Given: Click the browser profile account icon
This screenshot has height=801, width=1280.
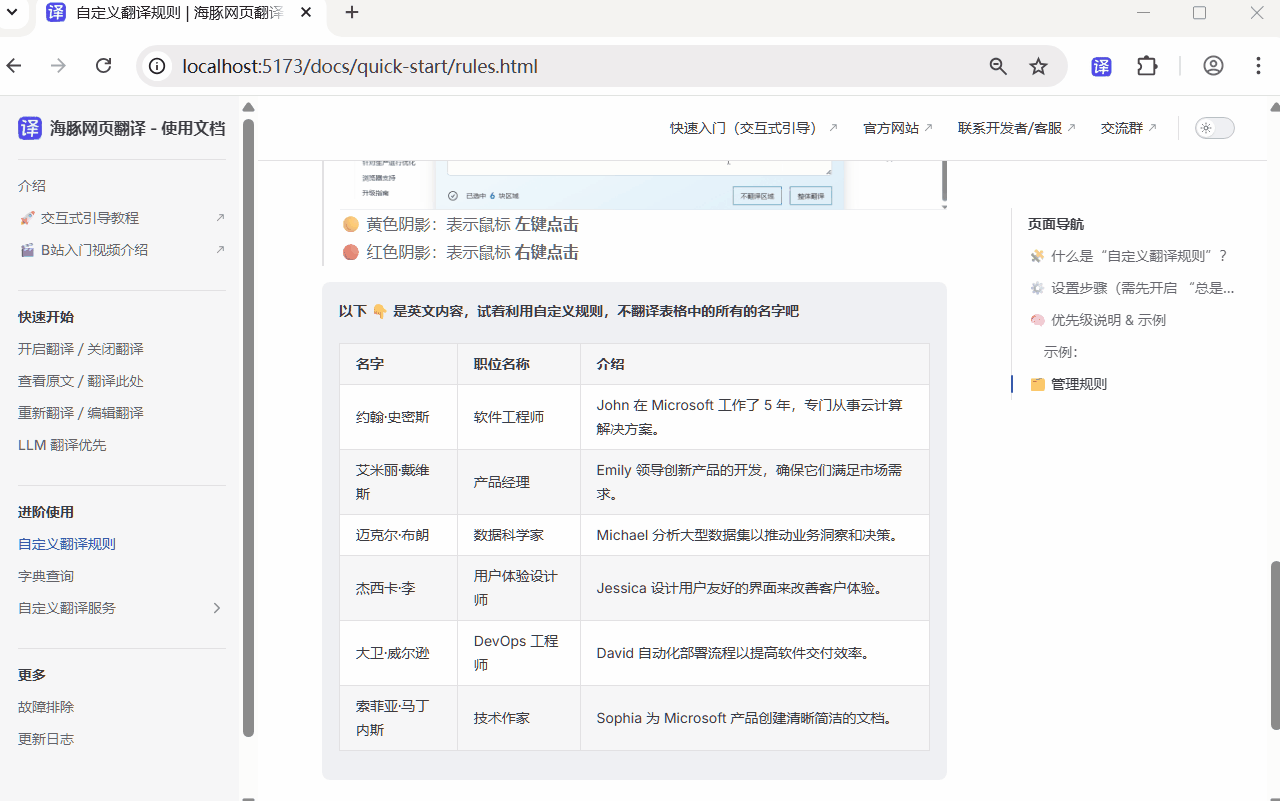Looking at the screenshot, I should pos(1213,66).
